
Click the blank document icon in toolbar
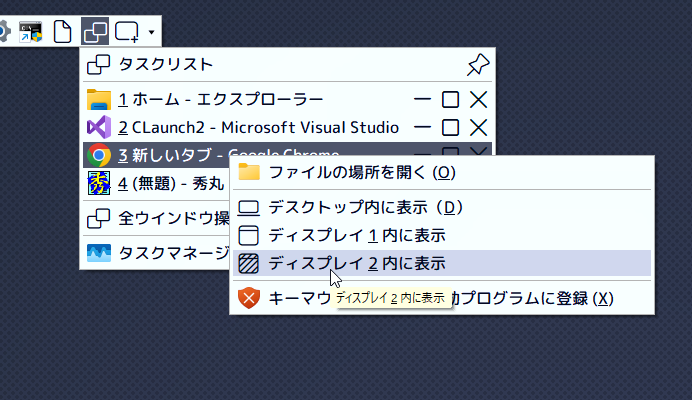(x=62, y=31)
